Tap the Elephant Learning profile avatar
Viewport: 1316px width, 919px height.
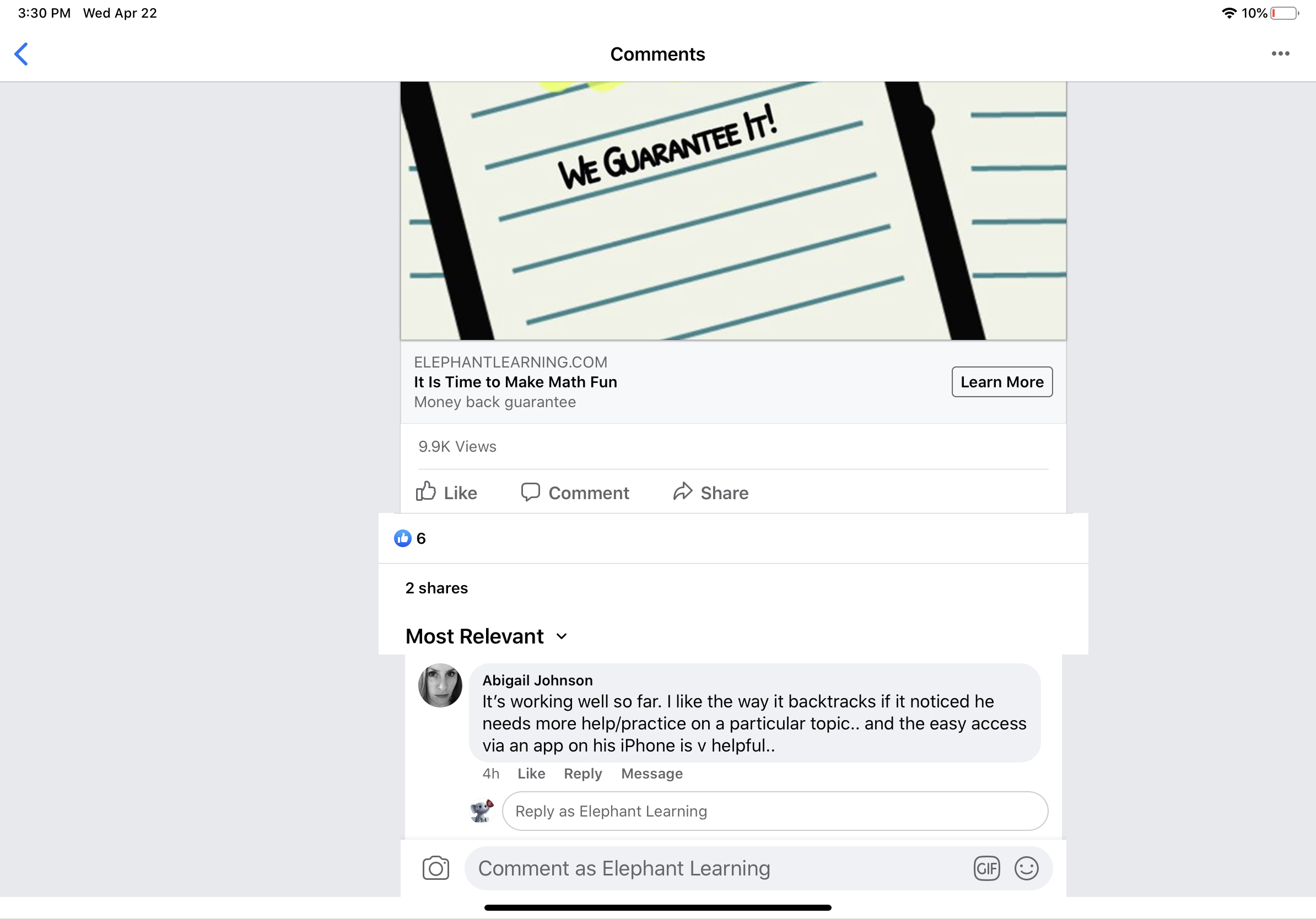[x=482, y=810]
